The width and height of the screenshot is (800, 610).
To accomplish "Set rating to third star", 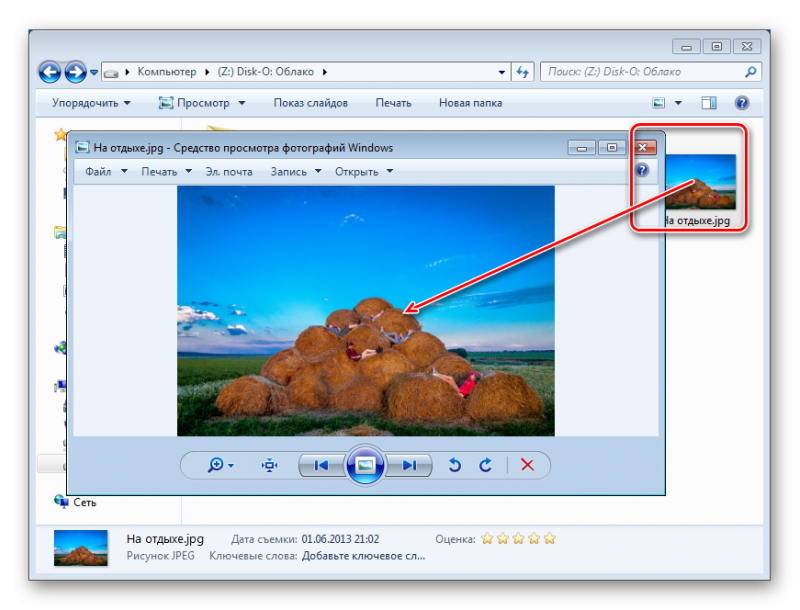I will 518,539.
